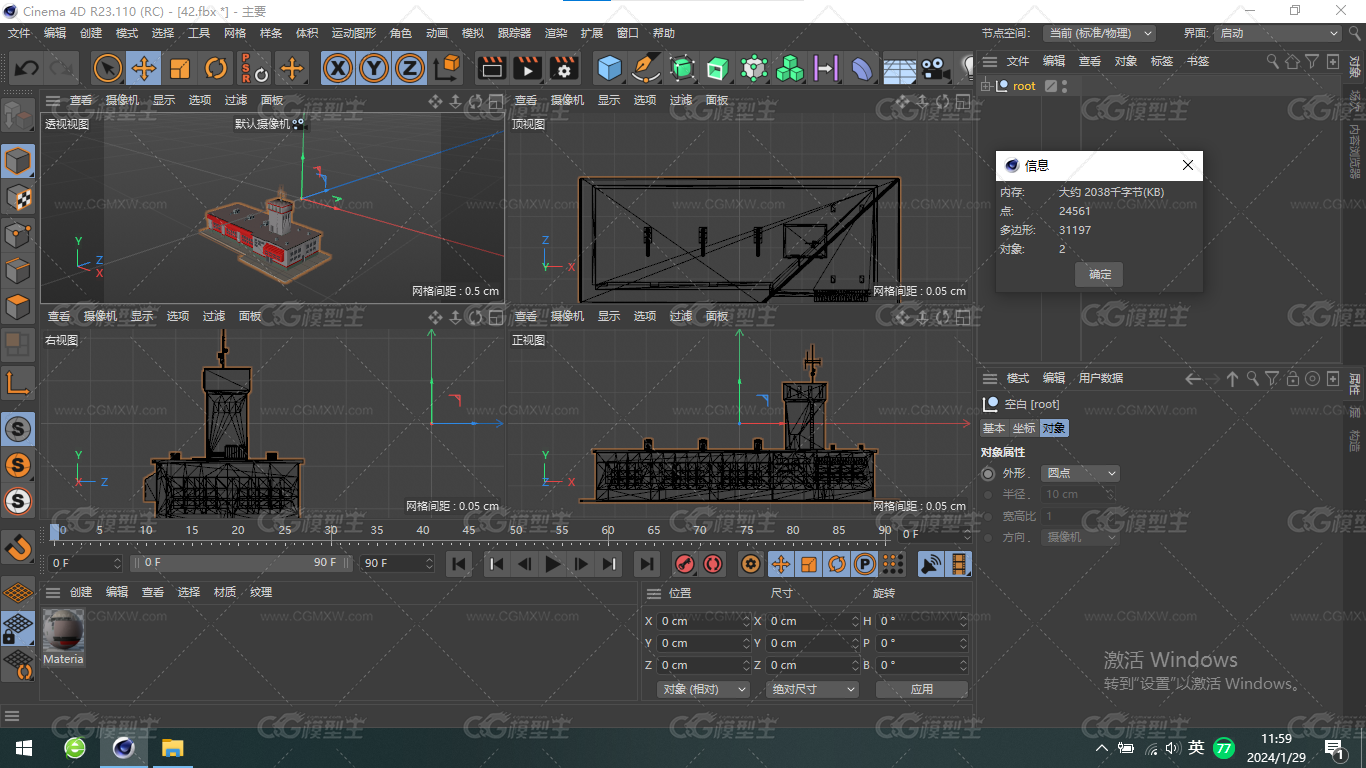Add a Cube primitive object
This screenshot has width=1366, height=768.
pos(609,68)
